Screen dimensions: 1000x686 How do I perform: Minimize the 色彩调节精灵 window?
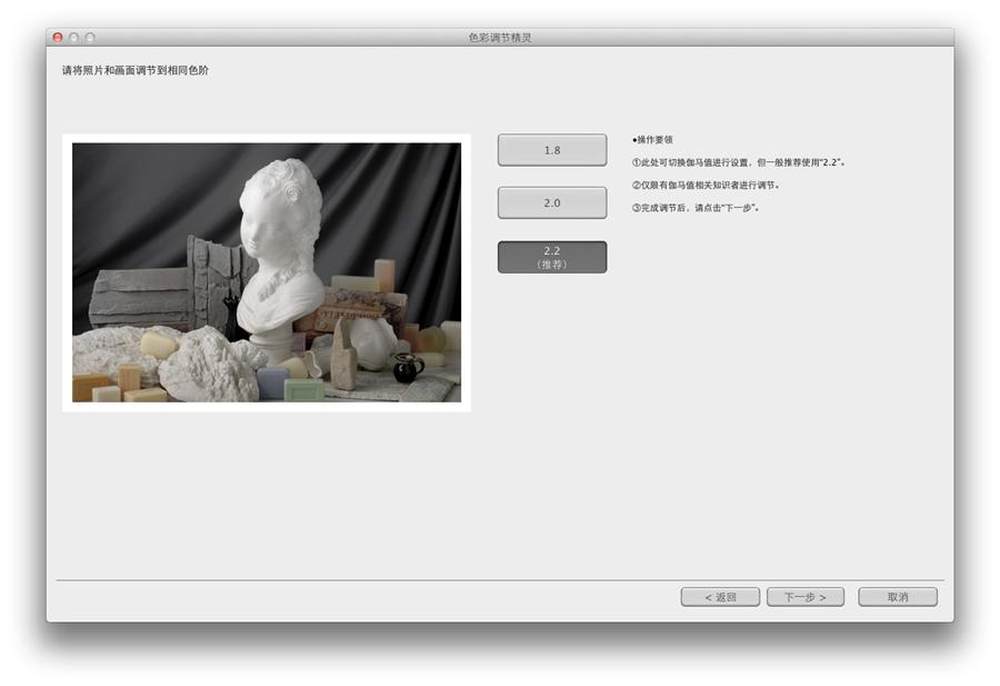tap(74, 38)
